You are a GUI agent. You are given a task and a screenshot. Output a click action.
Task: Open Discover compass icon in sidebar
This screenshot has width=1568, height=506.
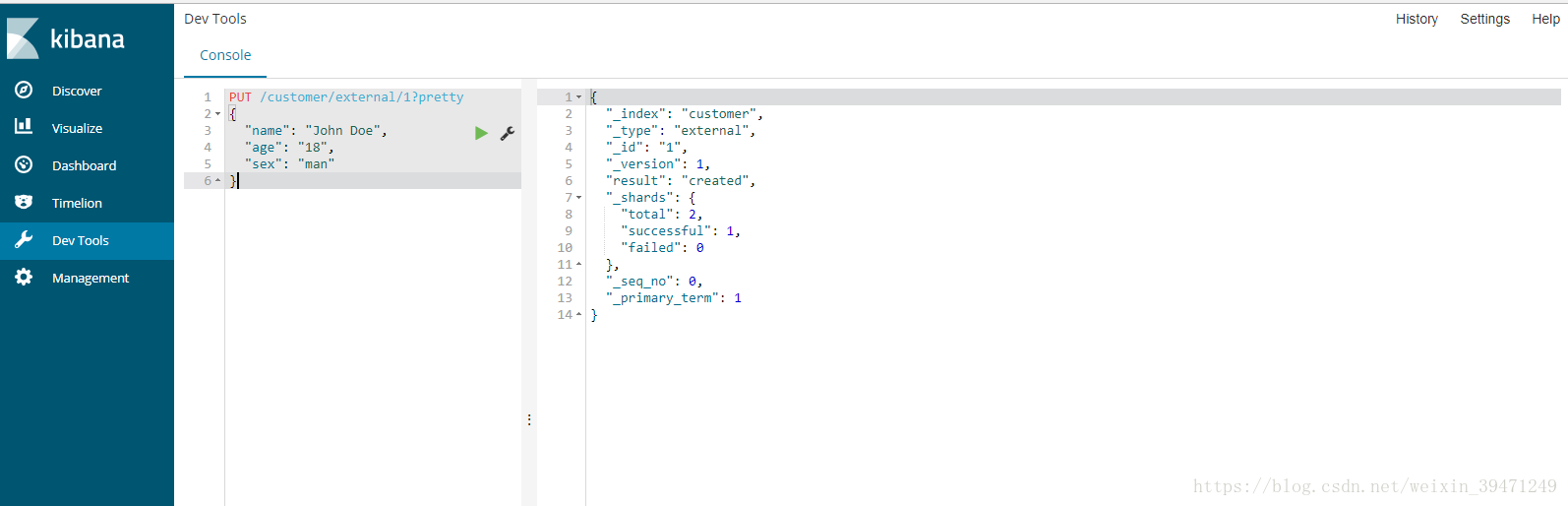tap(24, 90)
